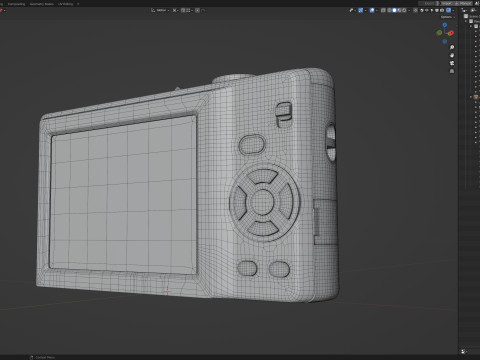Image resolution: width=480 pixels, height=360 pixels.
Task: Toggle proportional editing in header
Action: [197, 10]
